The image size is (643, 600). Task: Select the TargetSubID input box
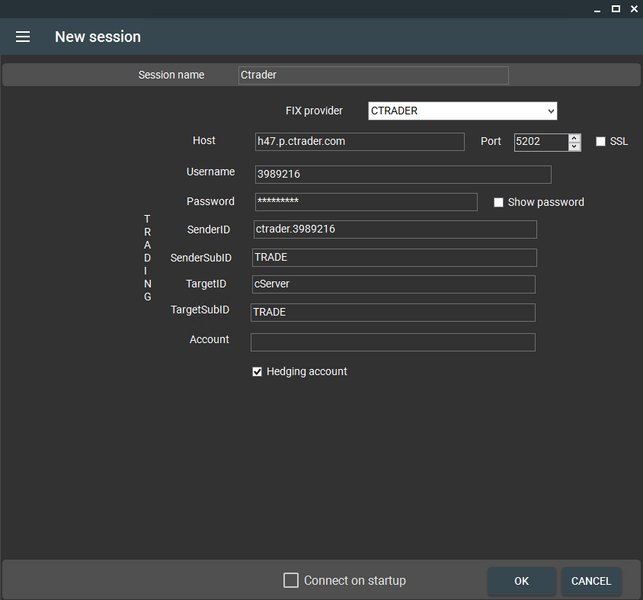pos(392,312)
